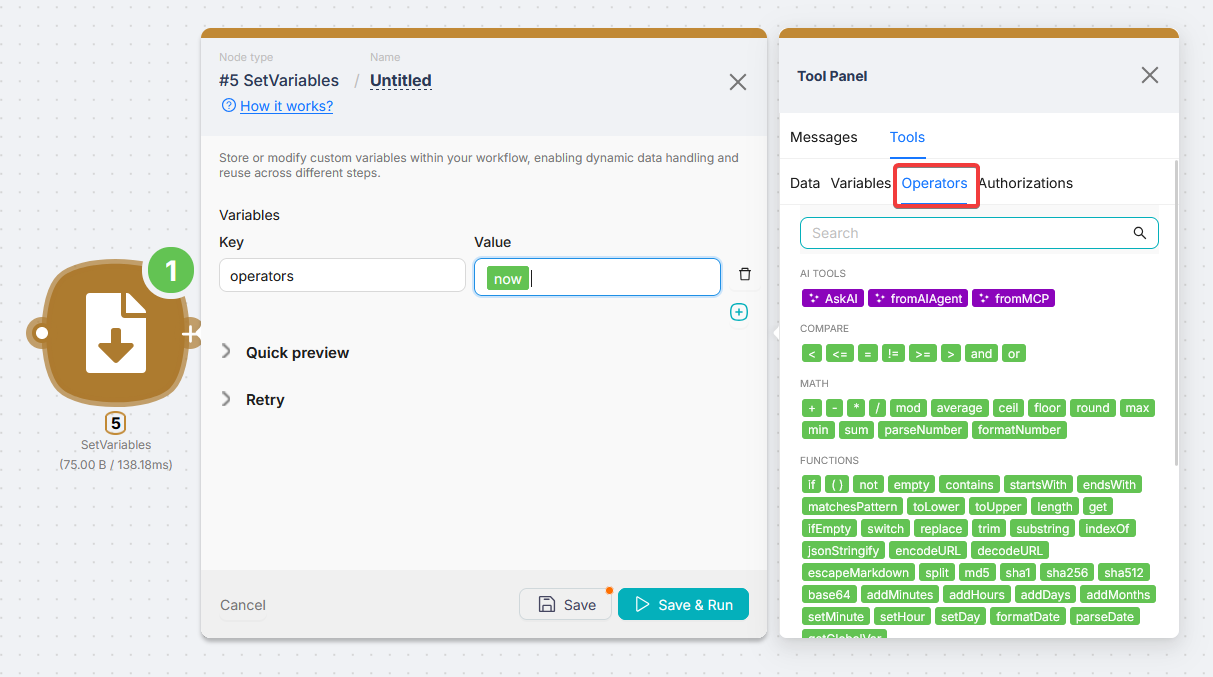Expand the Retry section
1213x677 pixels.
(265, 400)
